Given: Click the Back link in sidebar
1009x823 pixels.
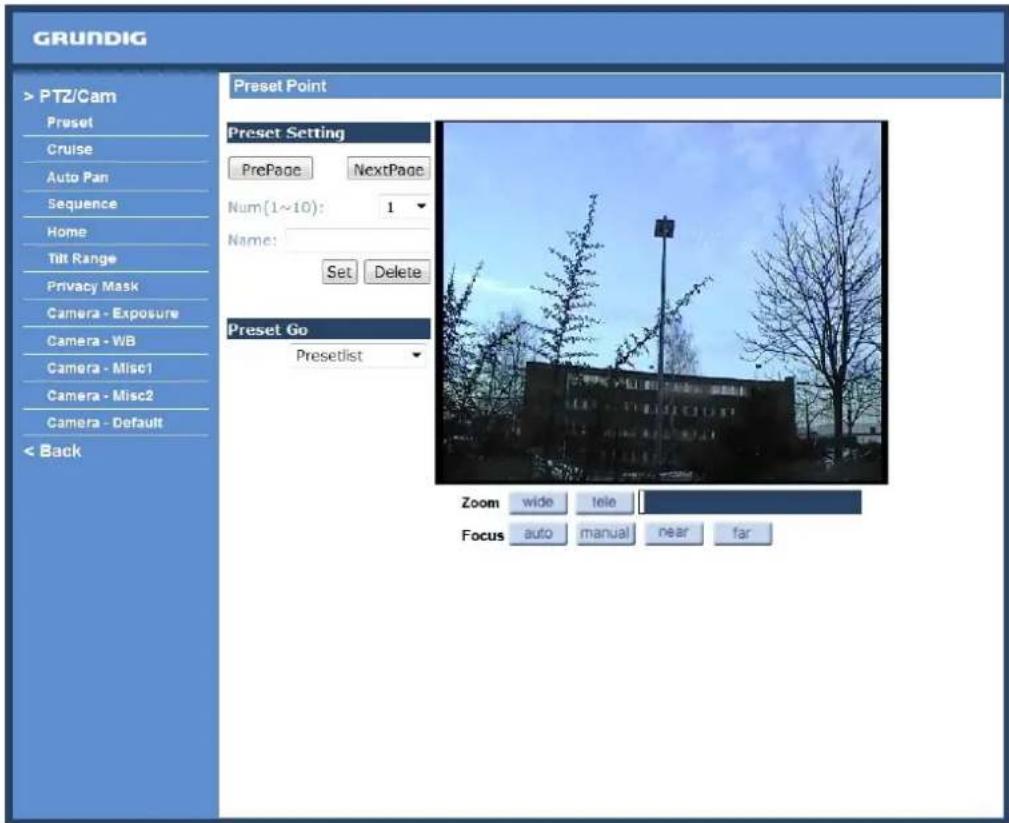Looking at the screenshot, I should coord(53,451).
